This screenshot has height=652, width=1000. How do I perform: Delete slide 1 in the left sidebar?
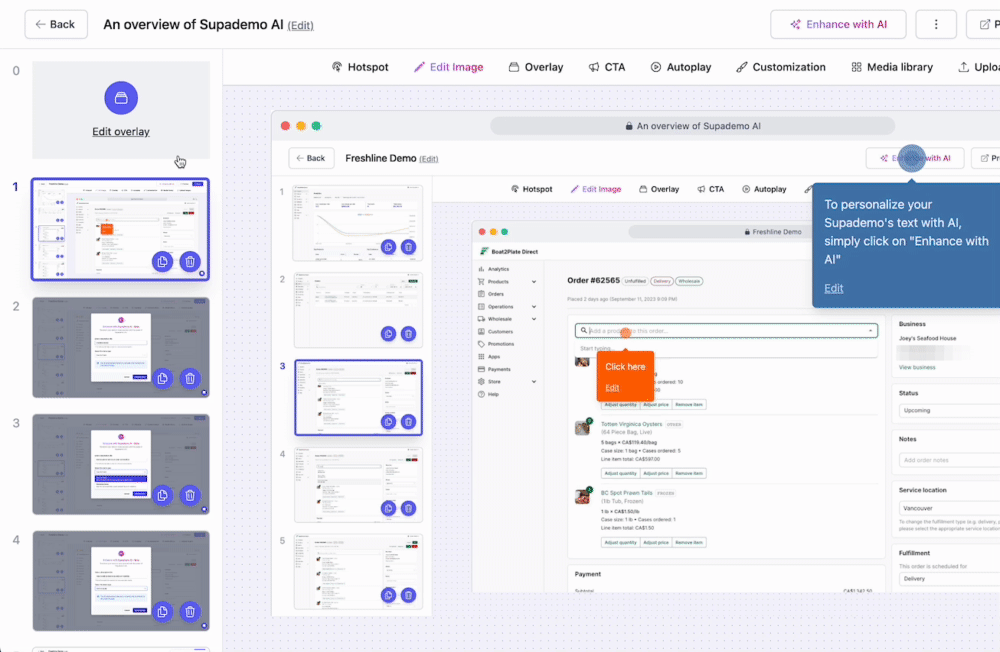click(190, 262)
